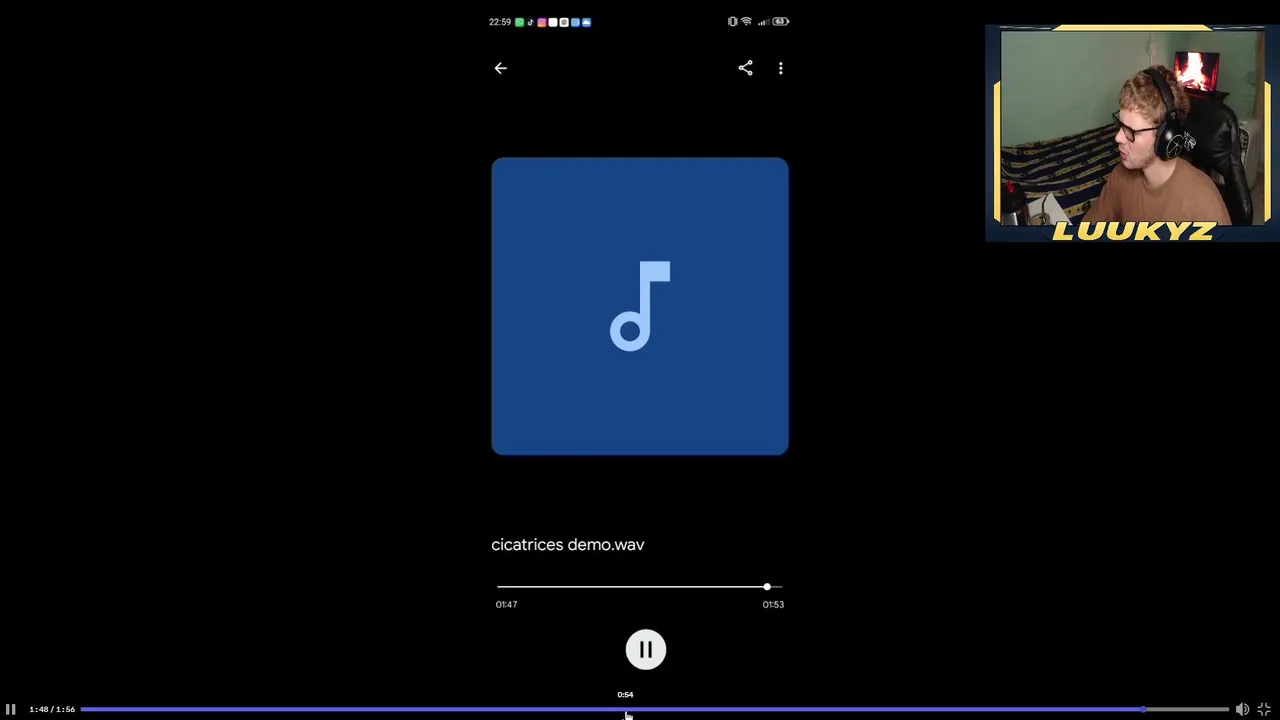This screenshot has width=1280, height=720.
Task: Exit fullscreen in video player
Action: pos(1264,709)
